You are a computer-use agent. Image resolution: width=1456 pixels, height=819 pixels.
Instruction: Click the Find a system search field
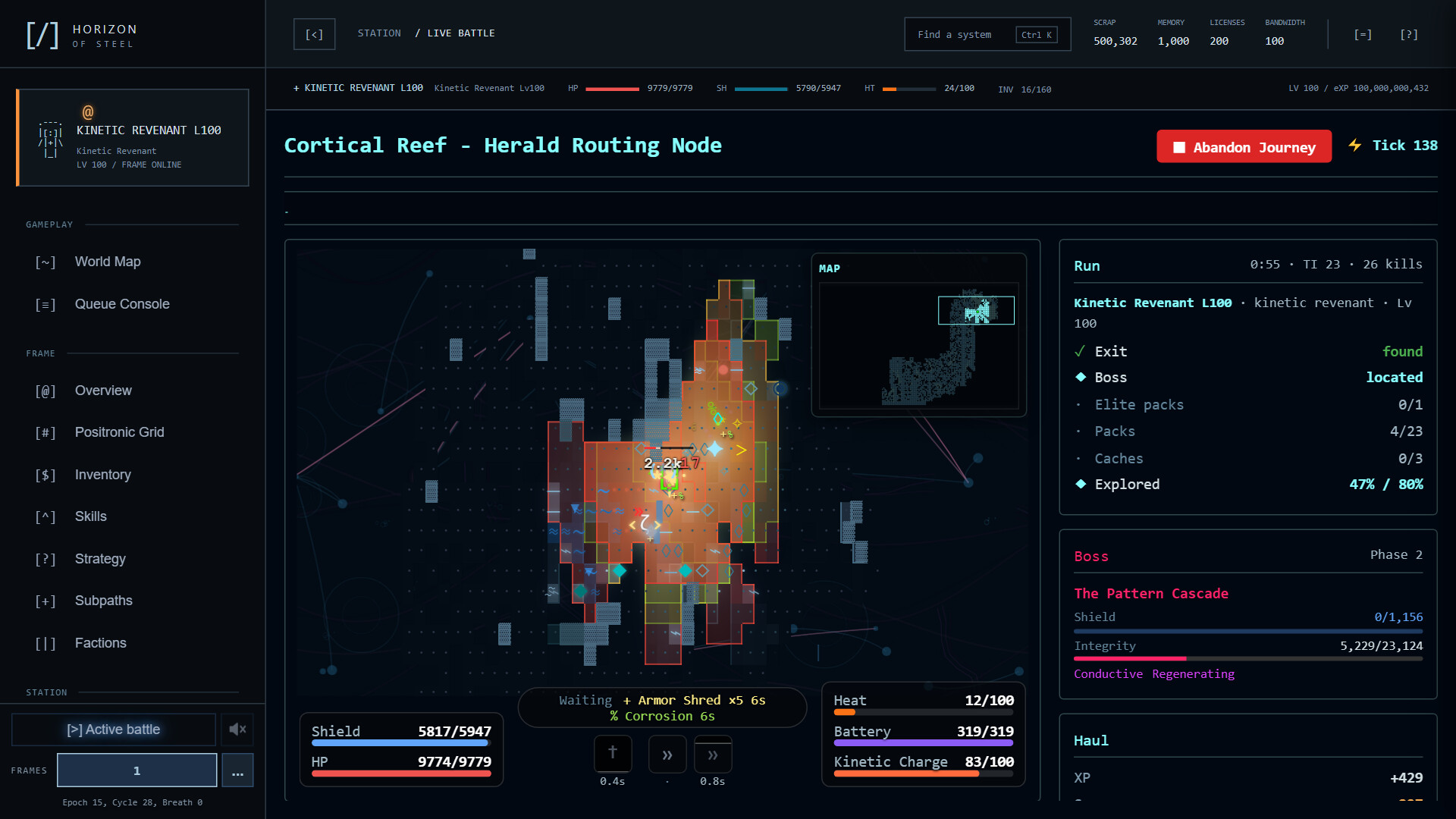(x=987, y=34)
